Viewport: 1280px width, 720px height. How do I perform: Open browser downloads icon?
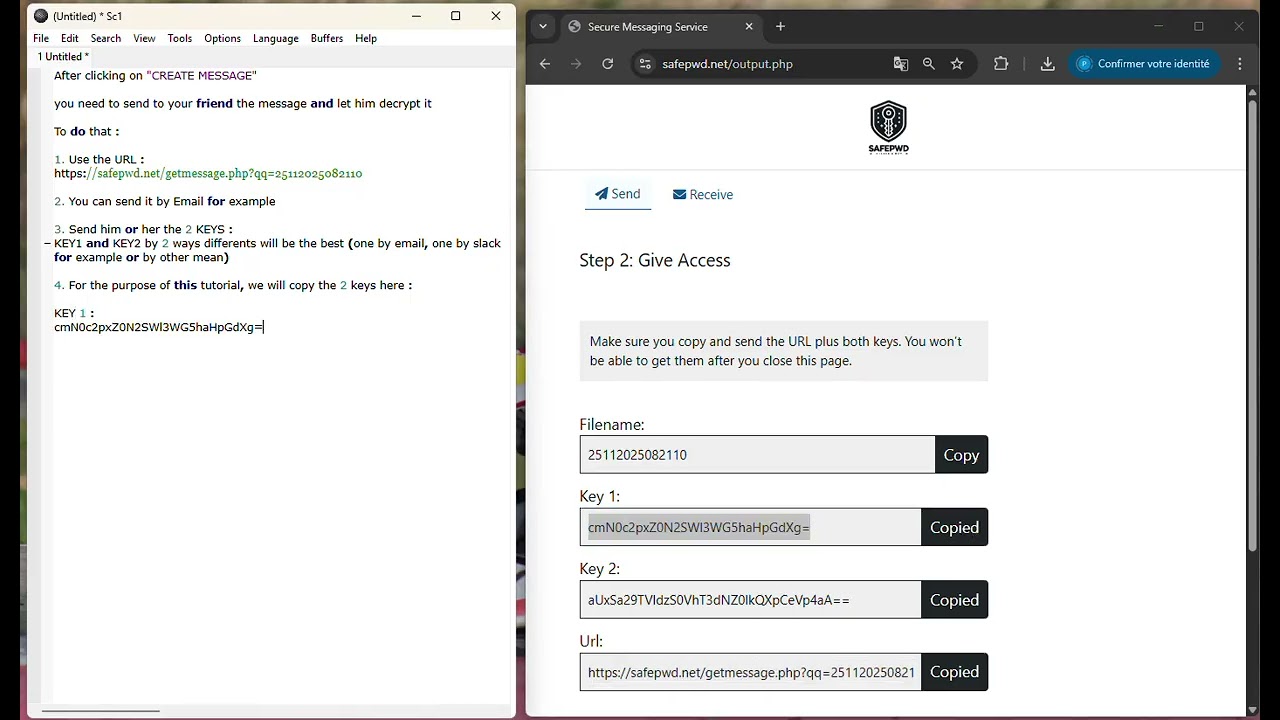point(1047,64)
